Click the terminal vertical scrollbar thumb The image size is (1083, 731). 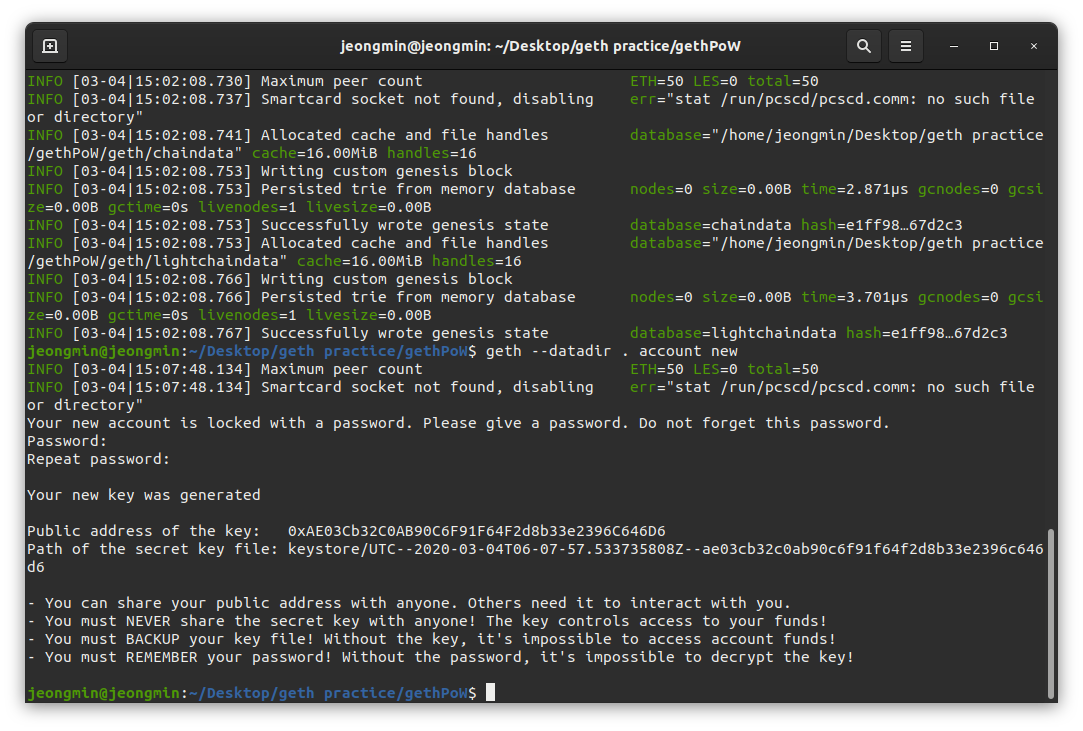(x=1051, y=615)
